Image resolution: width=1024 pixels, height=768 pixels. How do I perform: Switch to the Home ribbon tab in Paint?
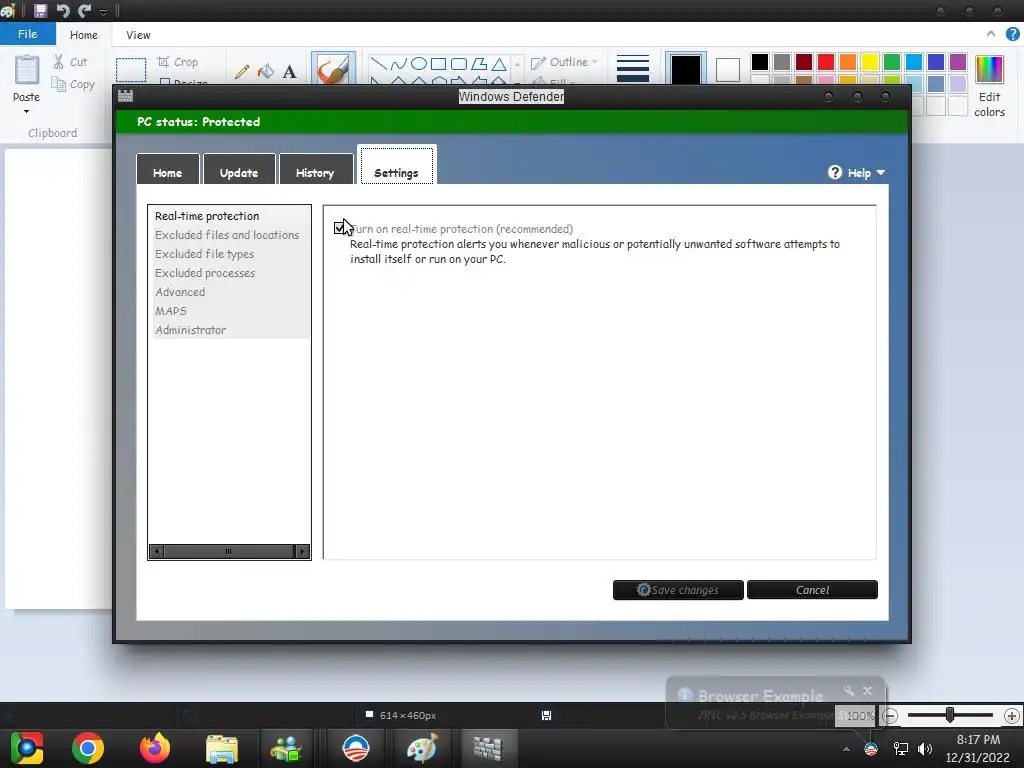[x=84, y=35]
